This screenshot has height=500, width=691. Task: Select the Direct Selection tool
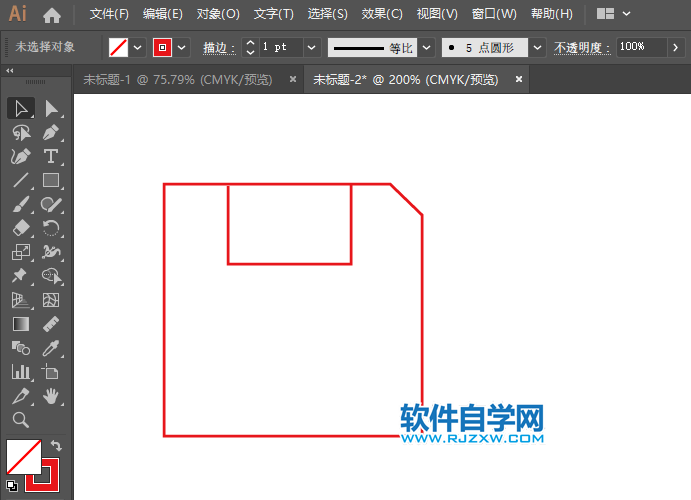click(51, 109)
